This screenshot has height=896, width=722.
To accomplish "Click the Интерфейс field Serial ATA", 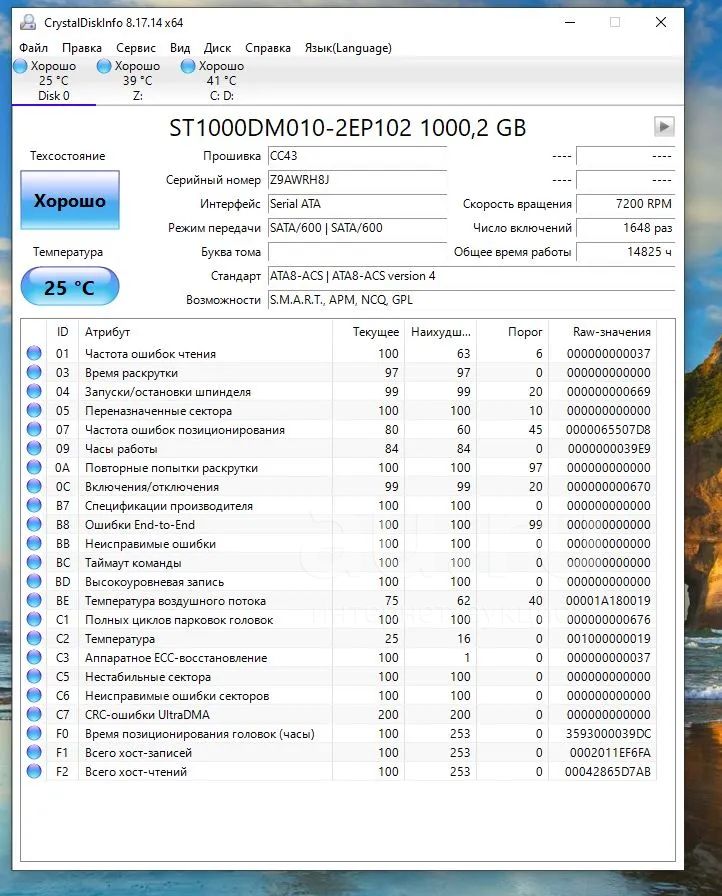I will click(x=357, y=204).
